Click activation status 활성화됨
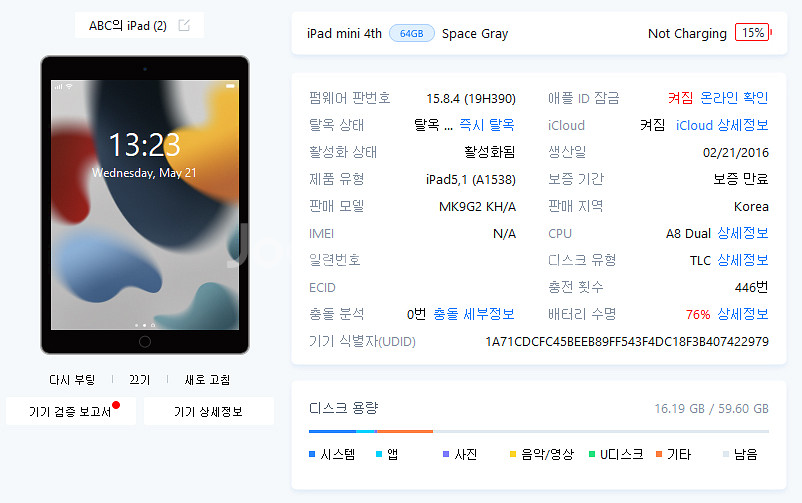 [x=489, y=152]
